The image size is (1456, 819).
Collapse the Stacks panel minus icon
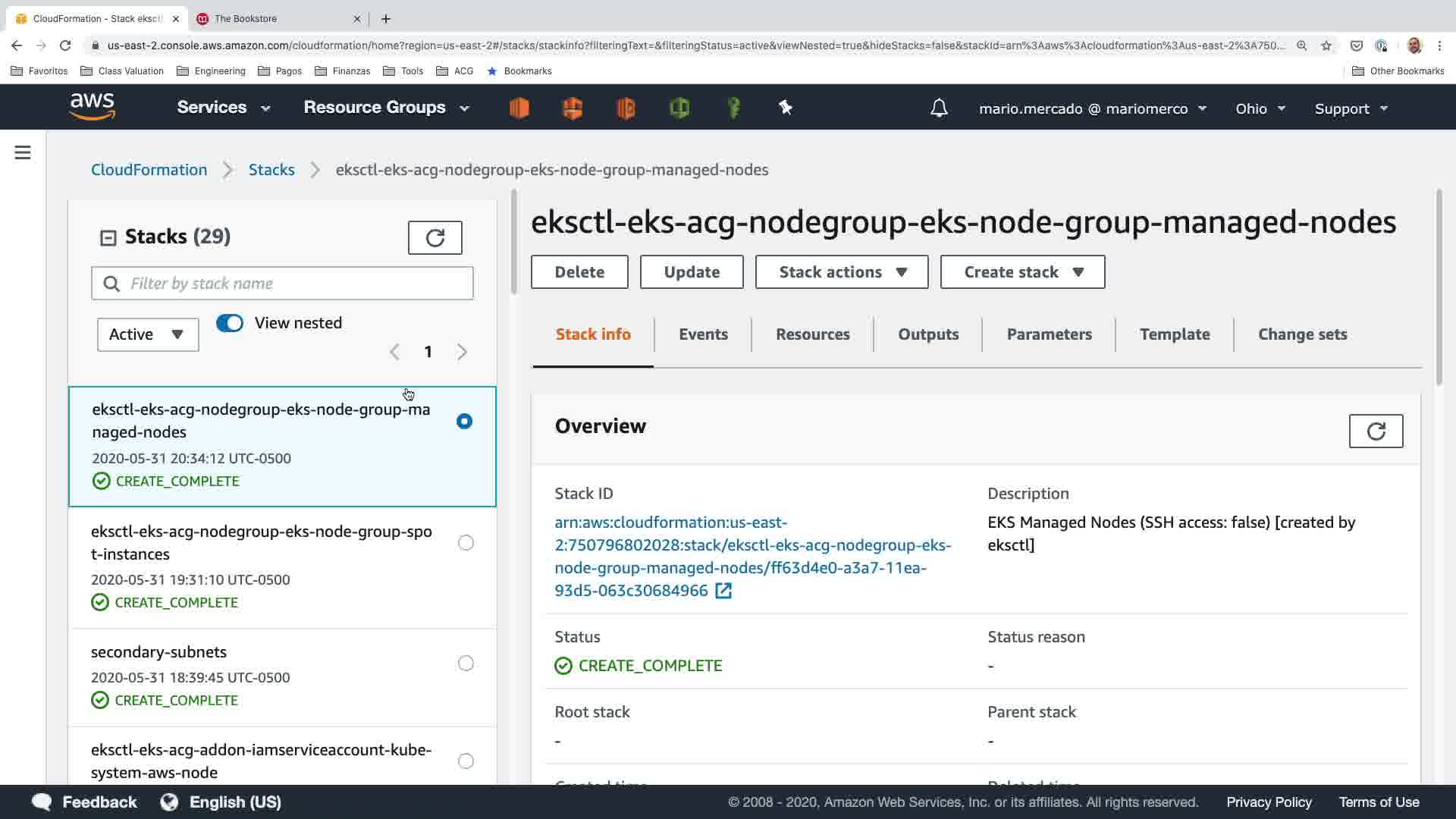(108, 238)
